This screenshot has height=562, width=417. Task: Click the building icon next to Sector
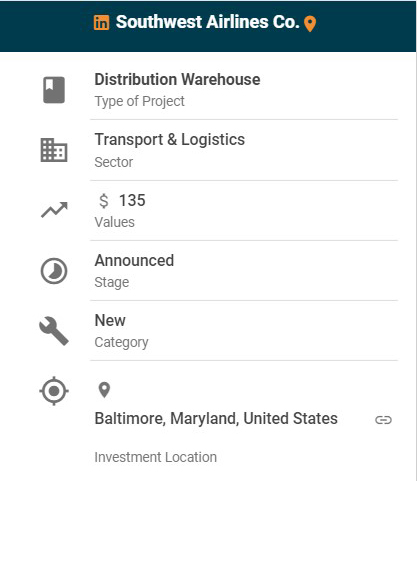[54, 150]
